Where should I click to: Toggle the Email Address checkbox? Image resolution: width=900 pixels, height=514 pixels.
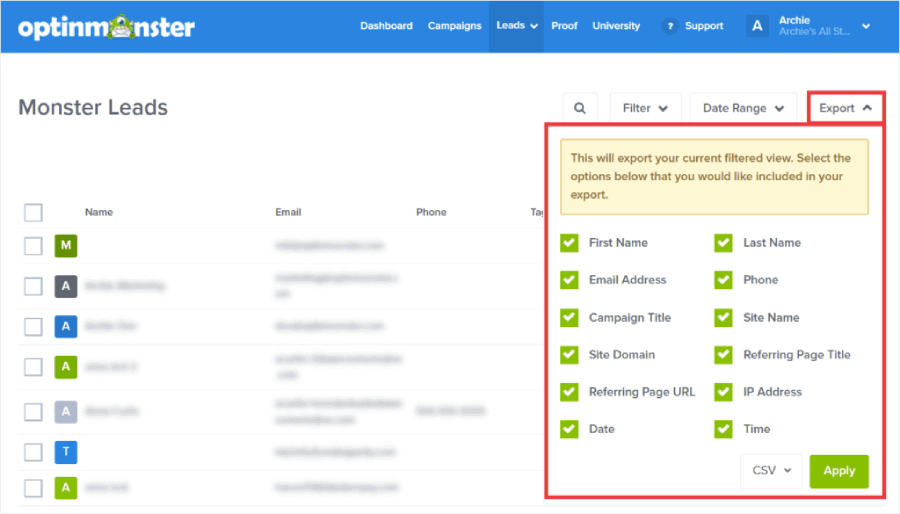[569, 280]
